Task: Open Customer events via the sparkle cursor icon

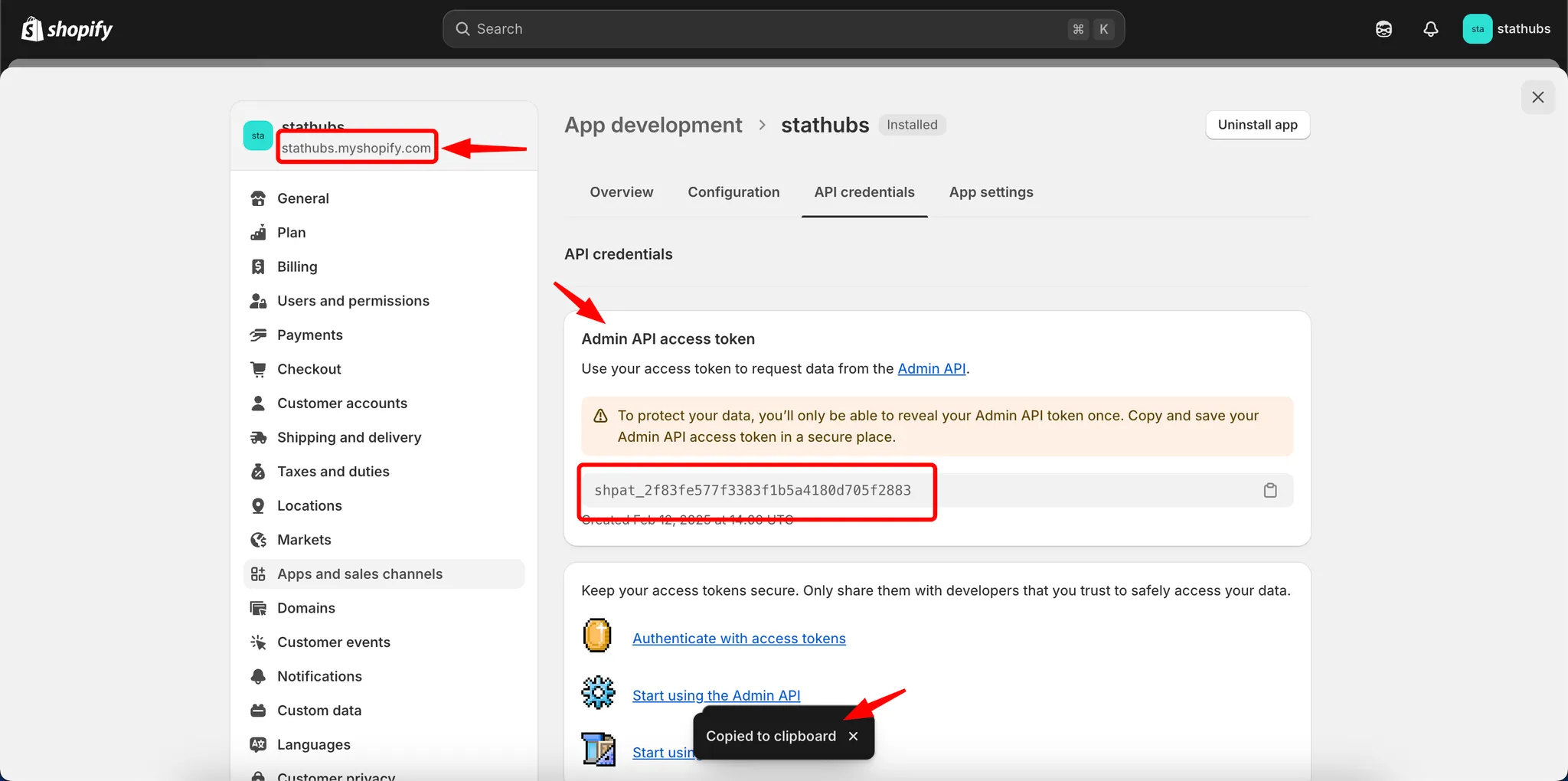Action: coord(258,642)
